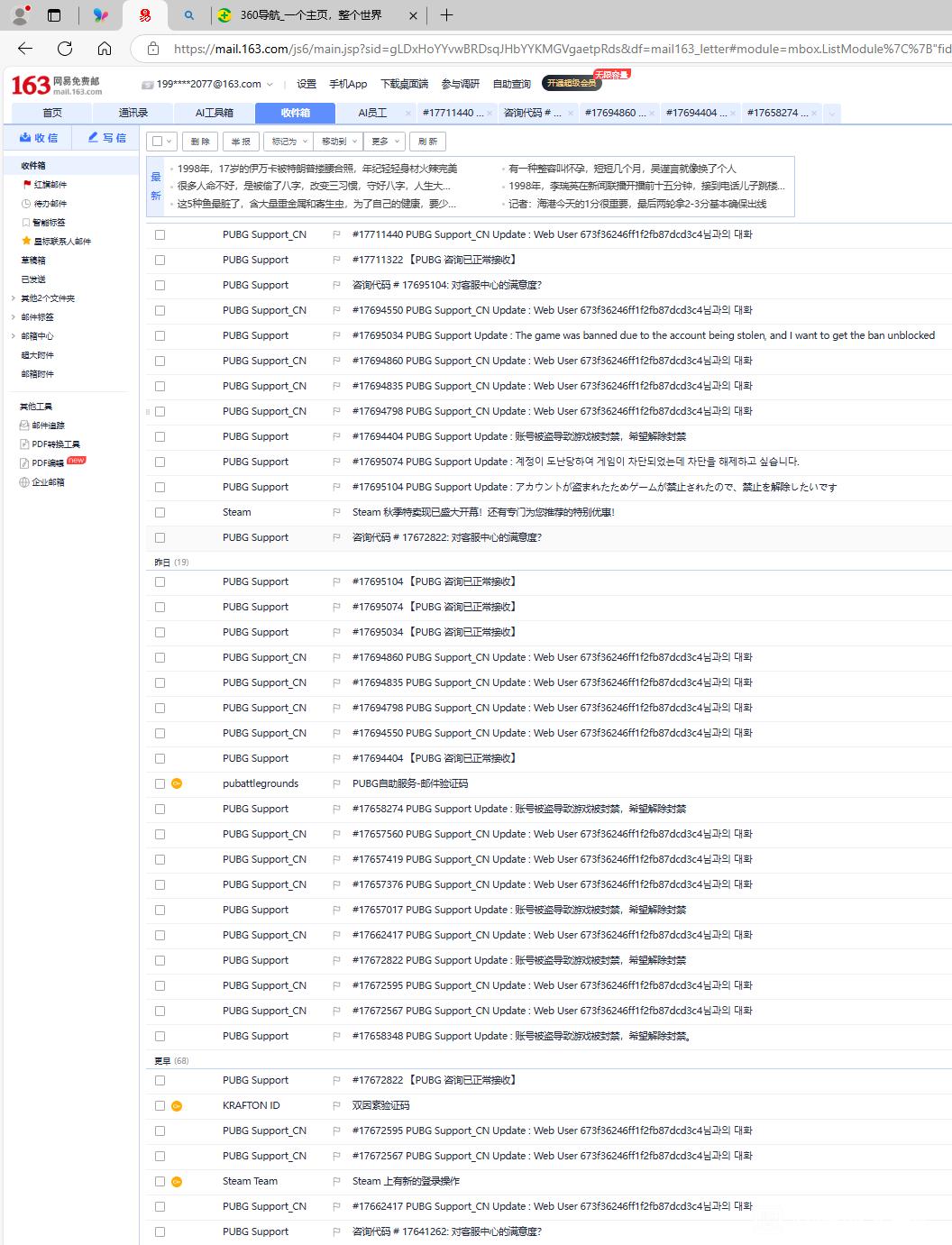Open the select-all dropdown arrow

[x=169, y=142]
